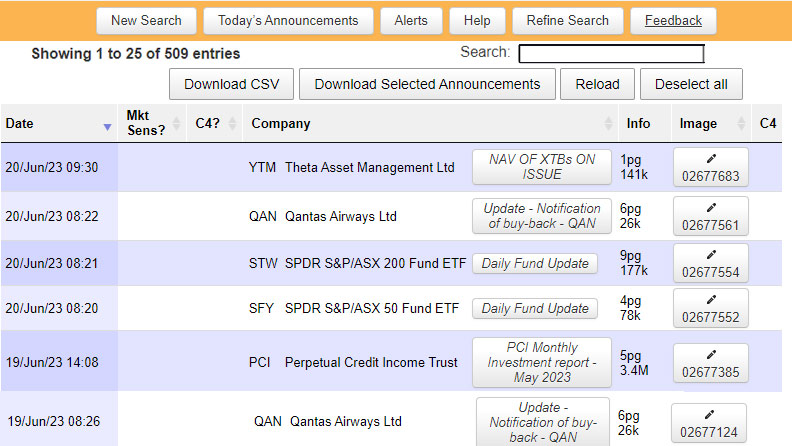Click the New Search button
The image size is (792, 446).
click(146, 20)
